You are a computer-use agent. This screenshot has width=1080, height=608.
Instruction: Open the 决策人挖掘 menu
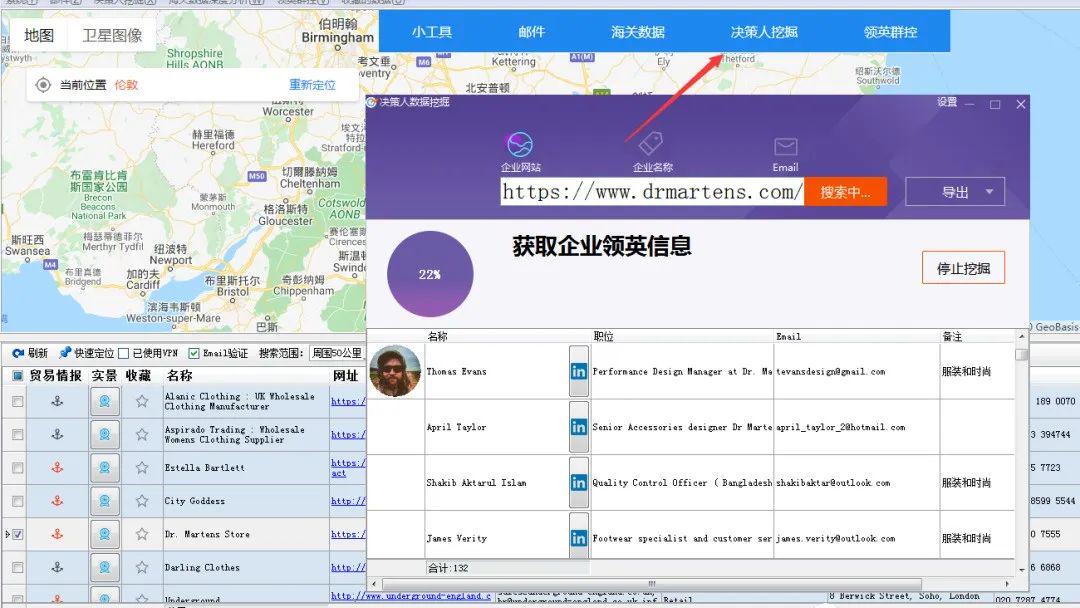(x=764, y=32)
